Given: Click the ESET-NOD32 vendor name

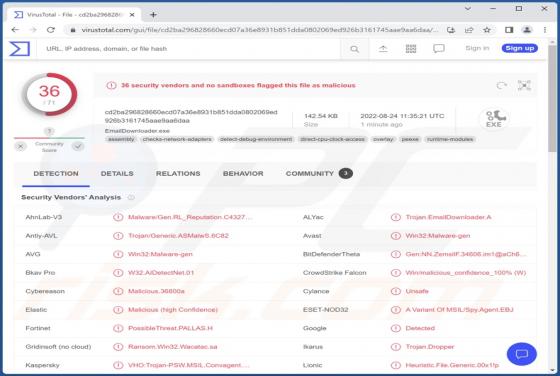Looking at the screenshot, I should coord(325,310).
